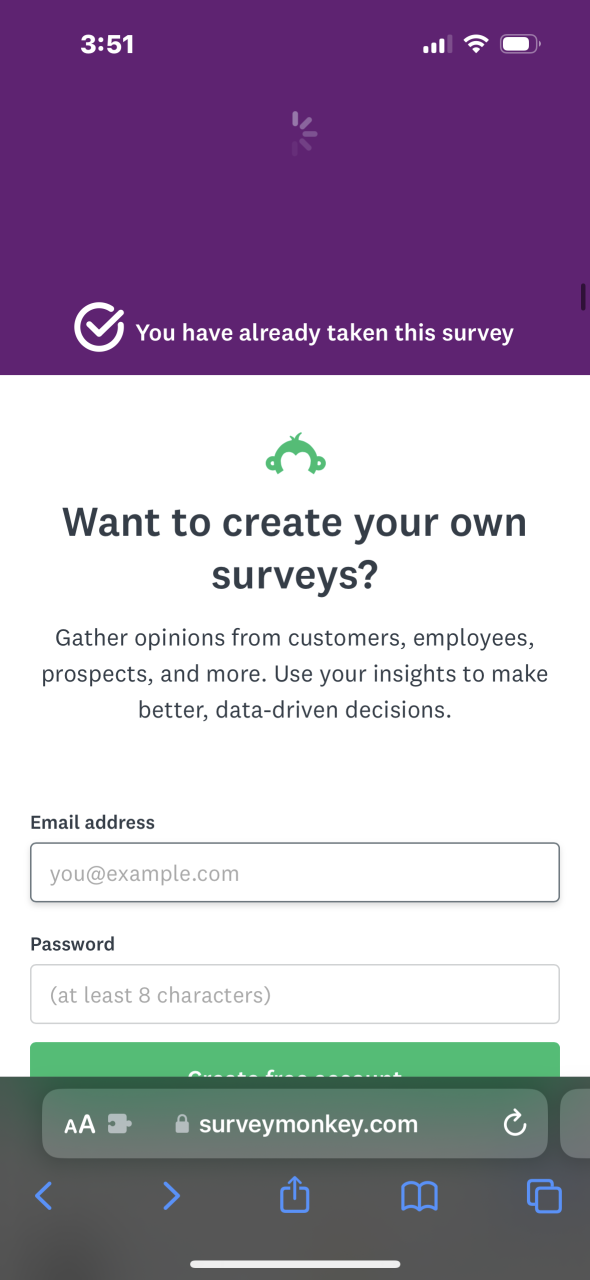590x1280 pixels.
Task: Tap the SurveyMonkey green logo
Action: coord(296,454)
